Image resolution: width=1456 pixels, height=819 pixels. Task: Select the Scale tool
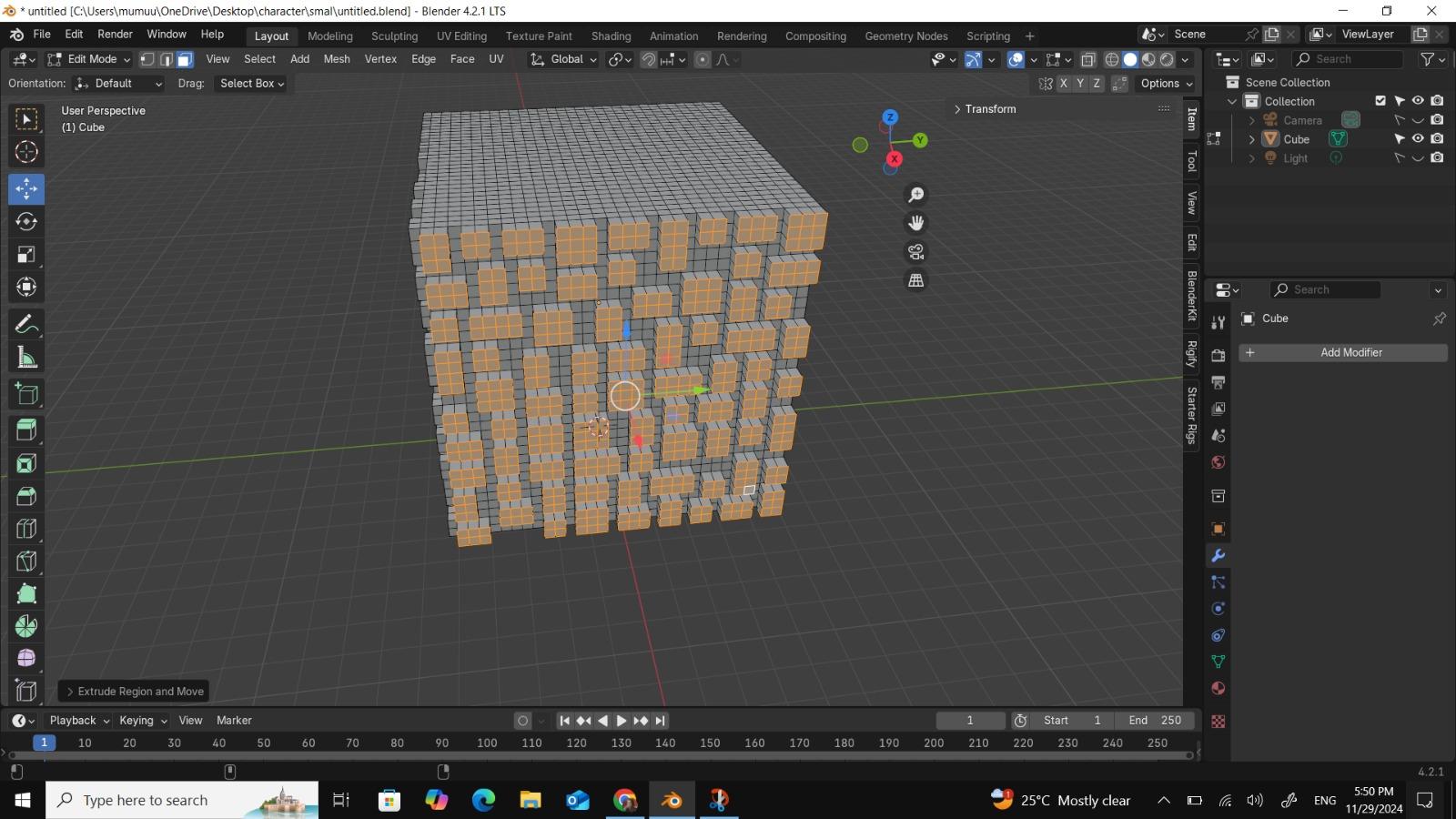click(x=26, y=254)
